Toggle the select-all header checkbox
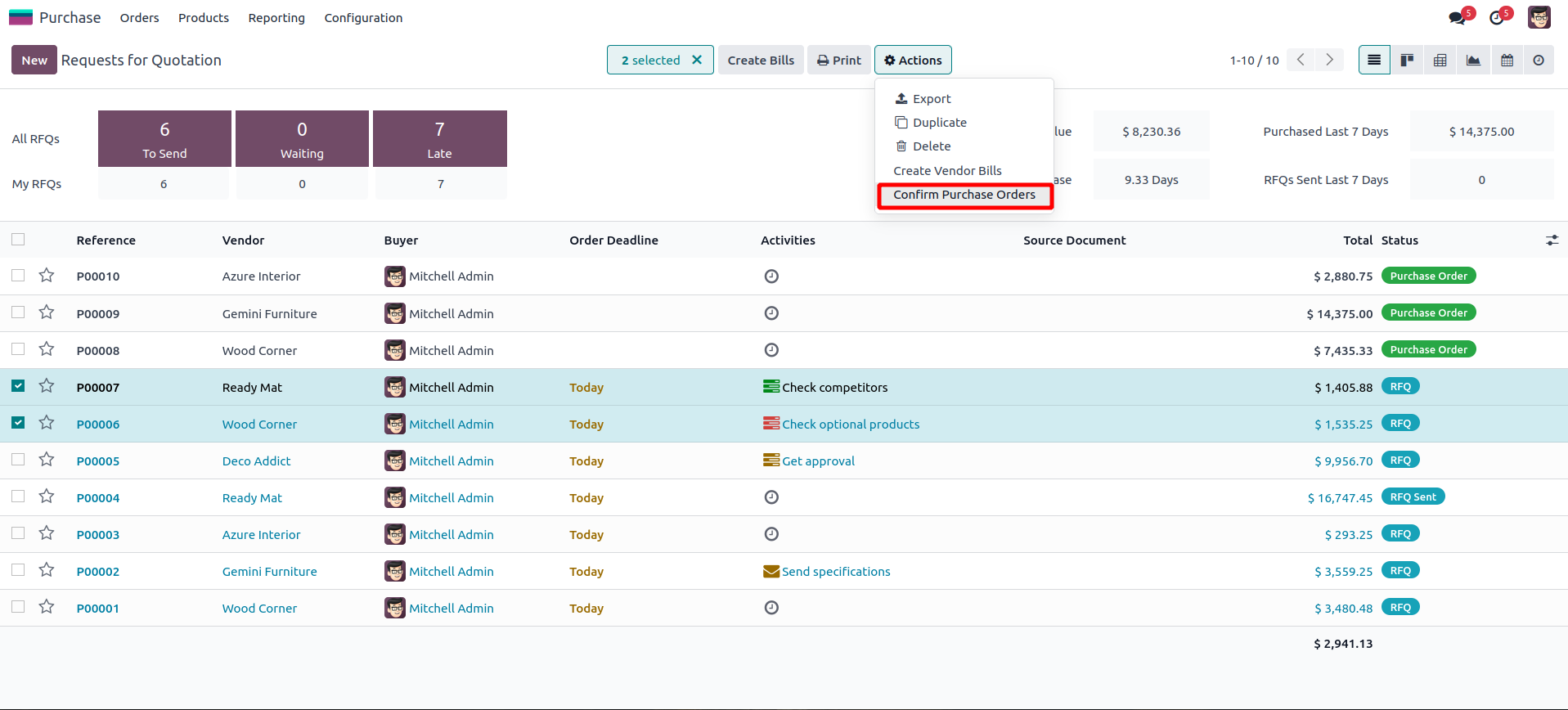The image size is (1568, 710). 18,240
